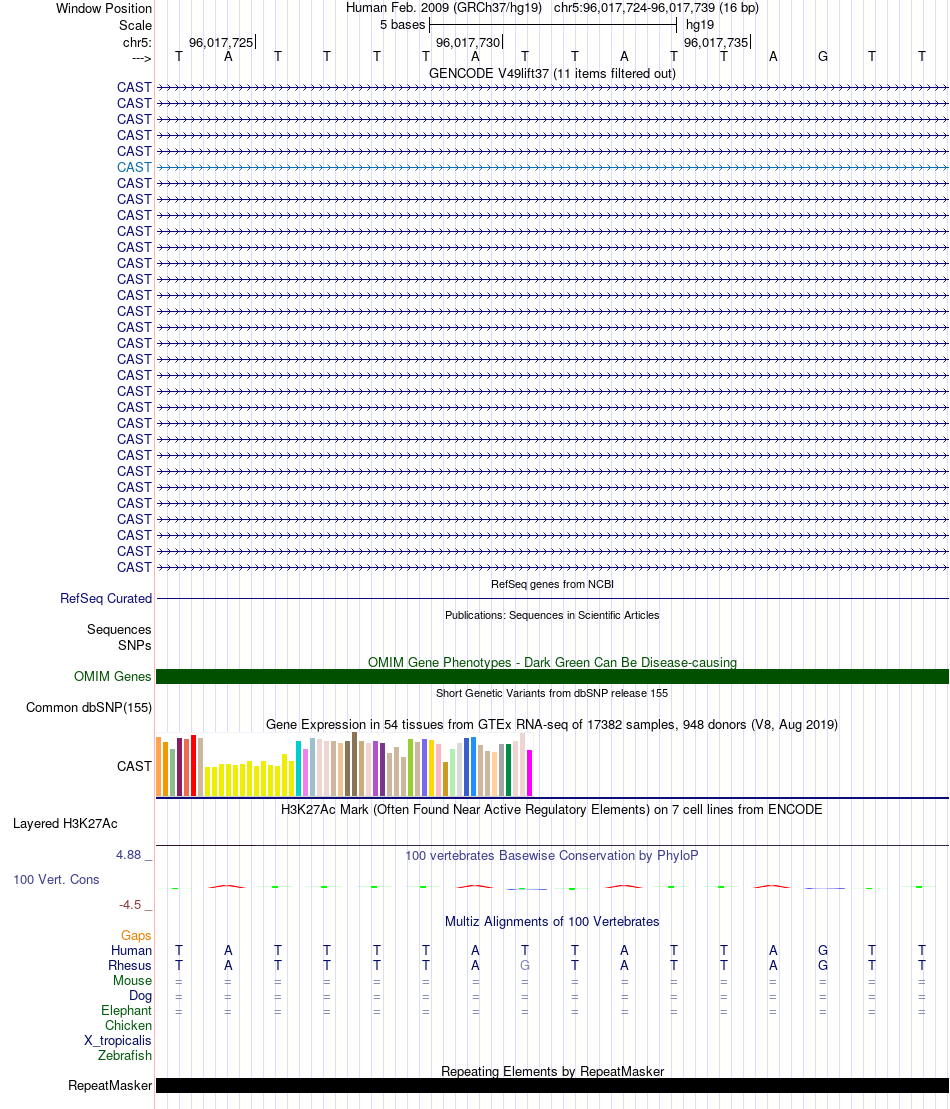Click the 4.88 conservation scale maximum
950x1109 pixels.
pos(129,855)
